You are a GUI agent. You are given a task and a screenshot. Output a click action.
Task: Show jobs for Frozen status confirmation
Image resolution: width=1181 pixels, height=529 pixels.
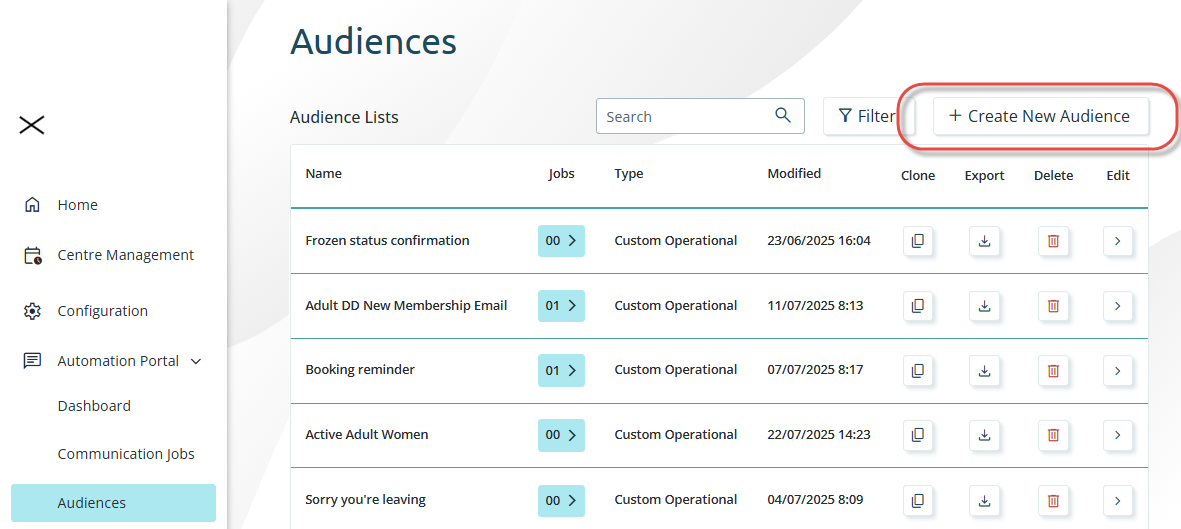coord(561,241)
